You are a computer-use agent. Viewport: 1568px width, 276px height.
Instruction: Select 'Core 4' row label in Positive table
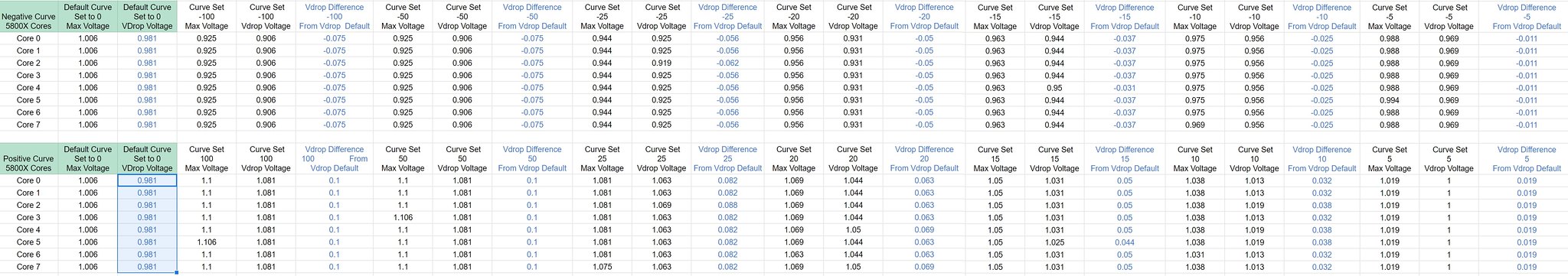tap(29, 229)
